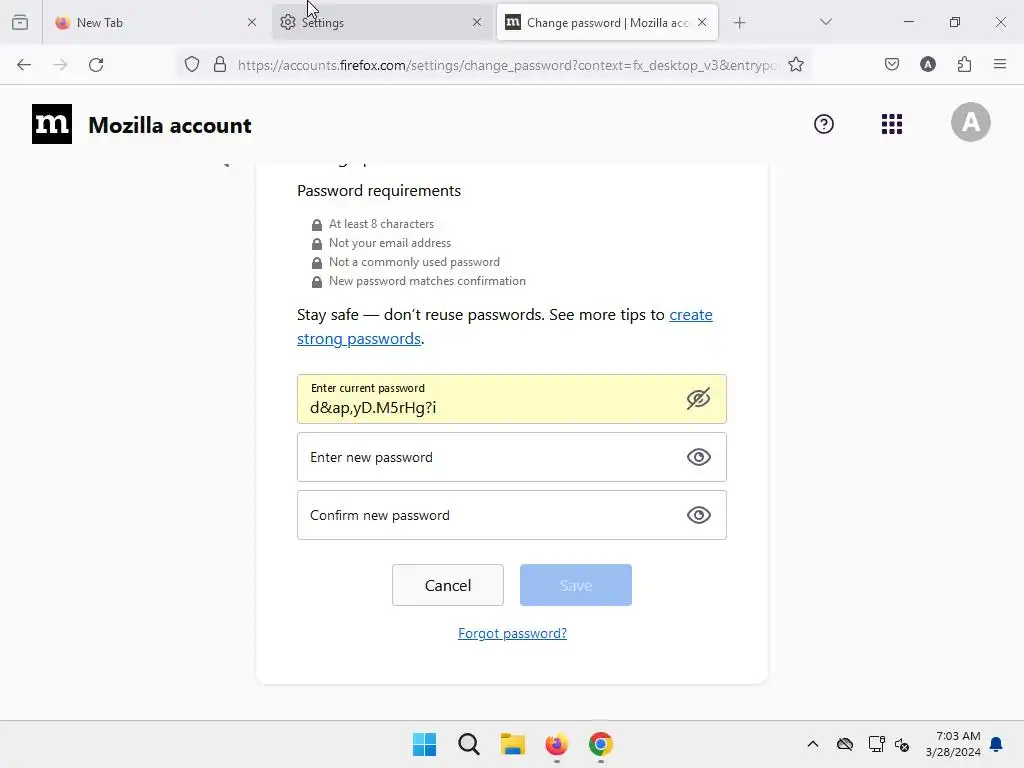Show the new password text
Viewport: 1024px width, 768px height.
(699, 457)
